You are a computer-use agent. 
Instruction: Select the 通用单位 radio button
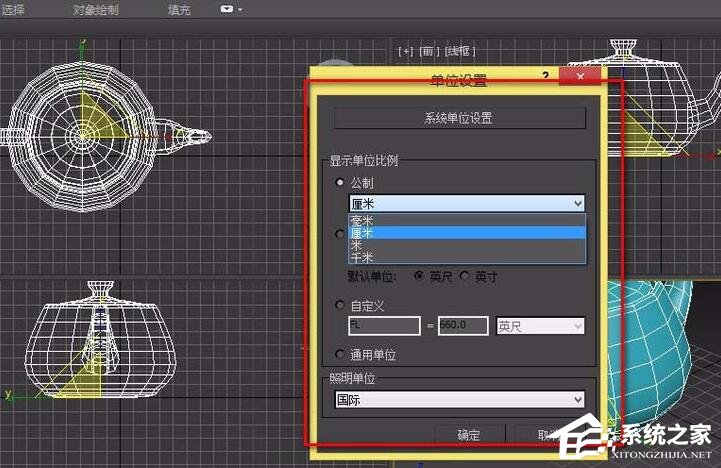[340, 354]
